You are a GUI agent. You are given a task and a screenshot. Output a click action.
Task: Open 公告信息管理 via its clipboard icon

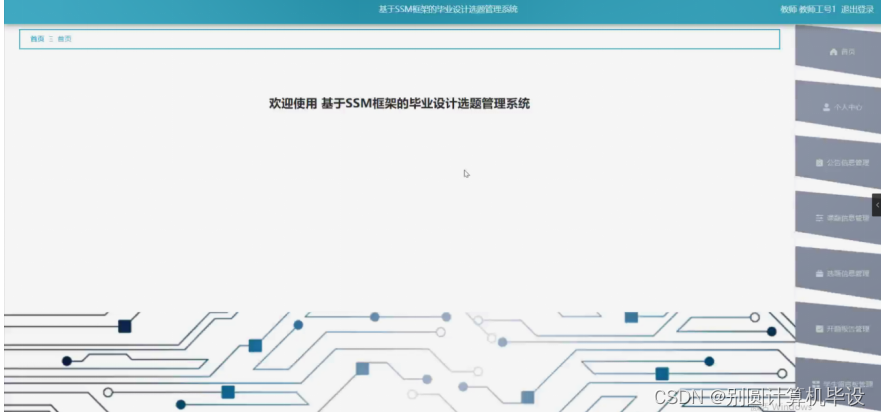pos(819,162)
